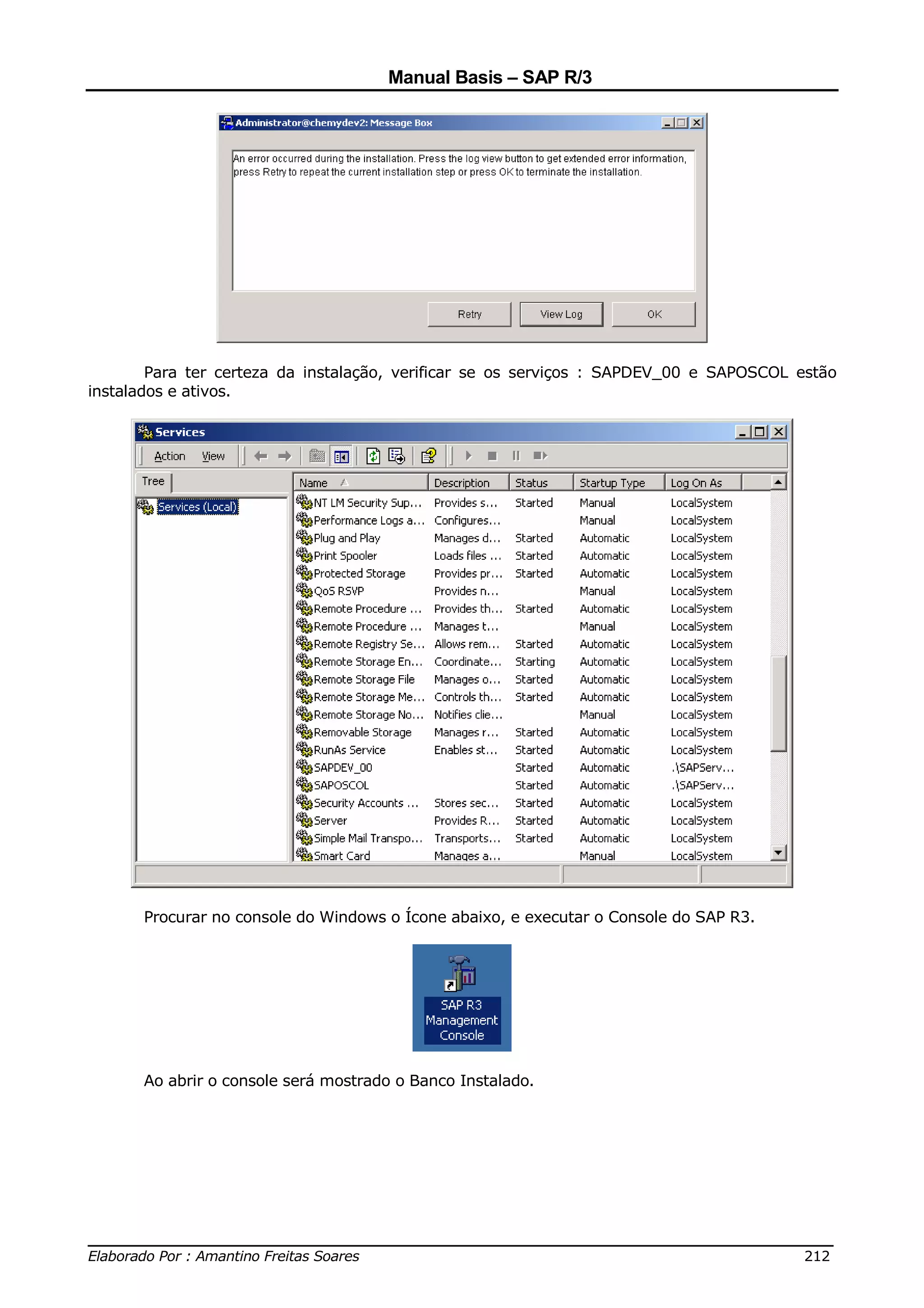Open the Action menu

tap(170, 456)
